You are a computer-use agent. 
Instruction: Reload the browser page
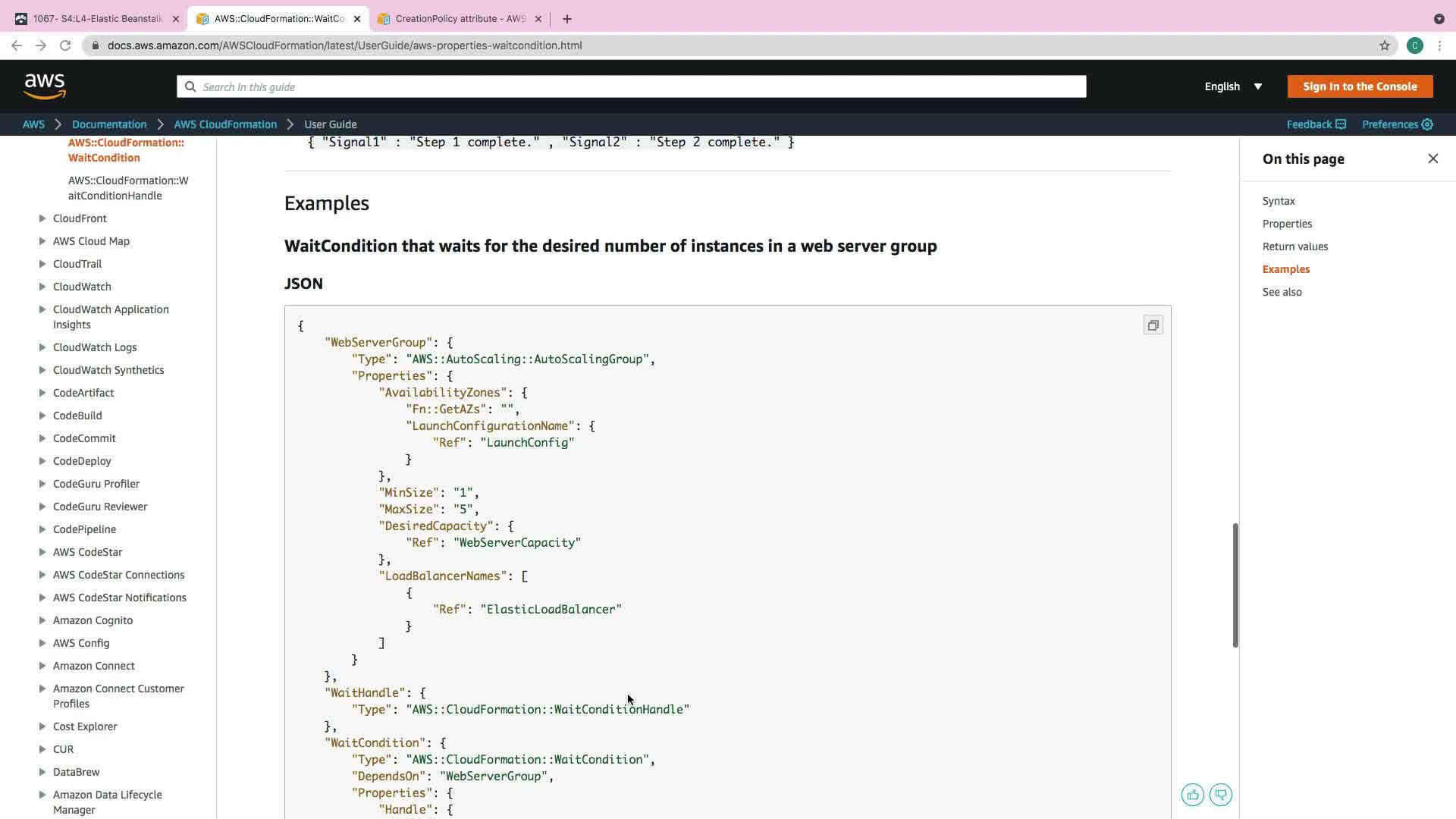pyautogui.click(x=65, y=45)
